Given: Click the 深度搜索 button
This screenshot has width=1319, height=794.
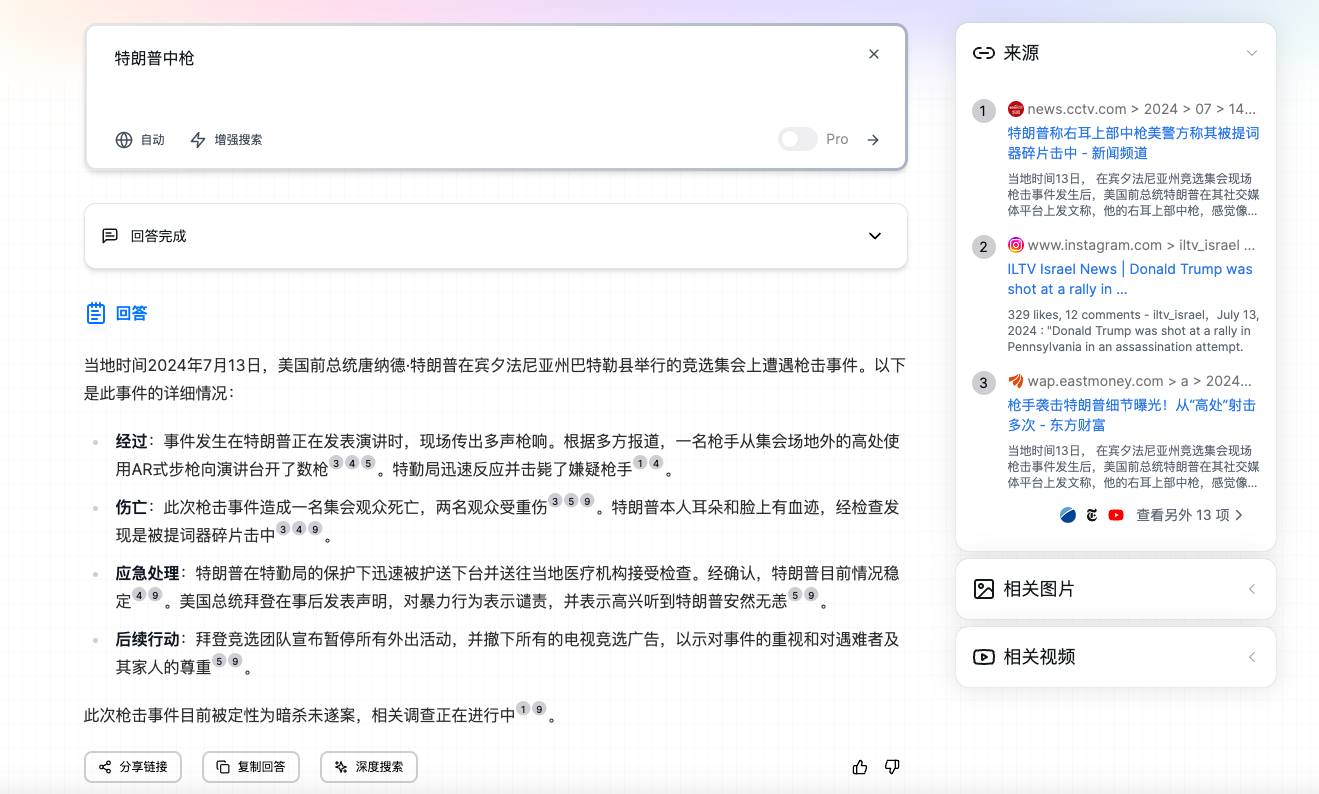Looking at the screenshot, I should 369,767.
